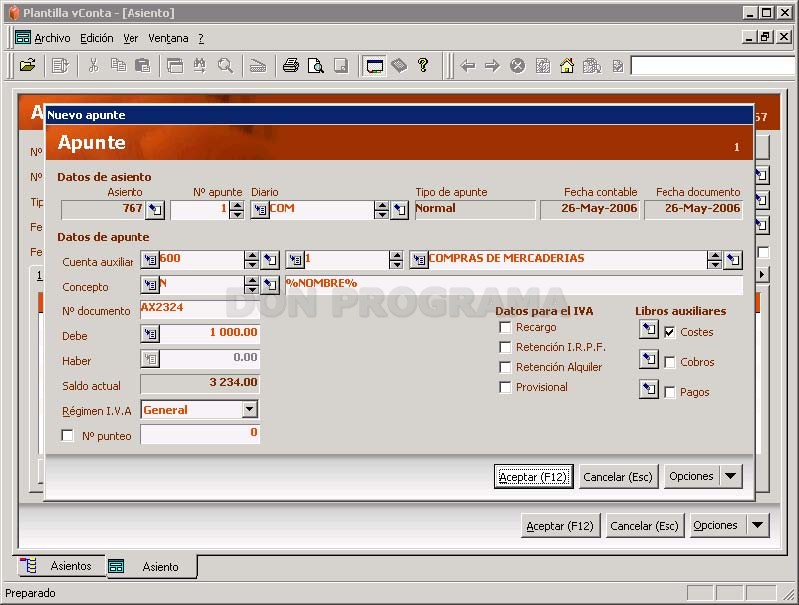Enable the Recargo checkbox
Viewport: 799px width, 605px height.
[505, 327]
